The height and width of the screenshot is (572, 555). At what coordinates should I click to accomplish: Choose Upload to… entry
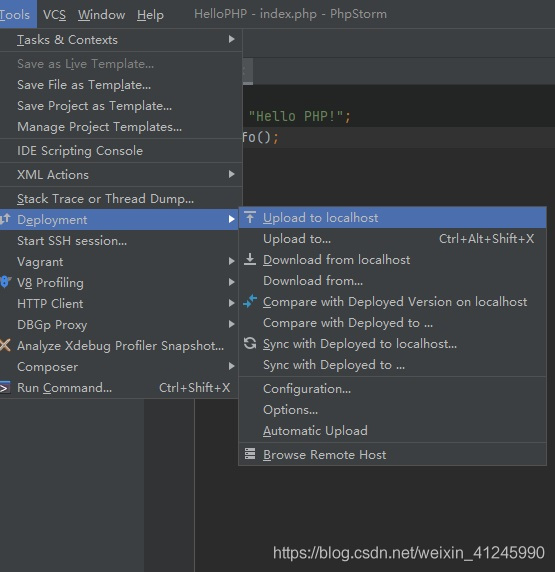tap(392, 239)
